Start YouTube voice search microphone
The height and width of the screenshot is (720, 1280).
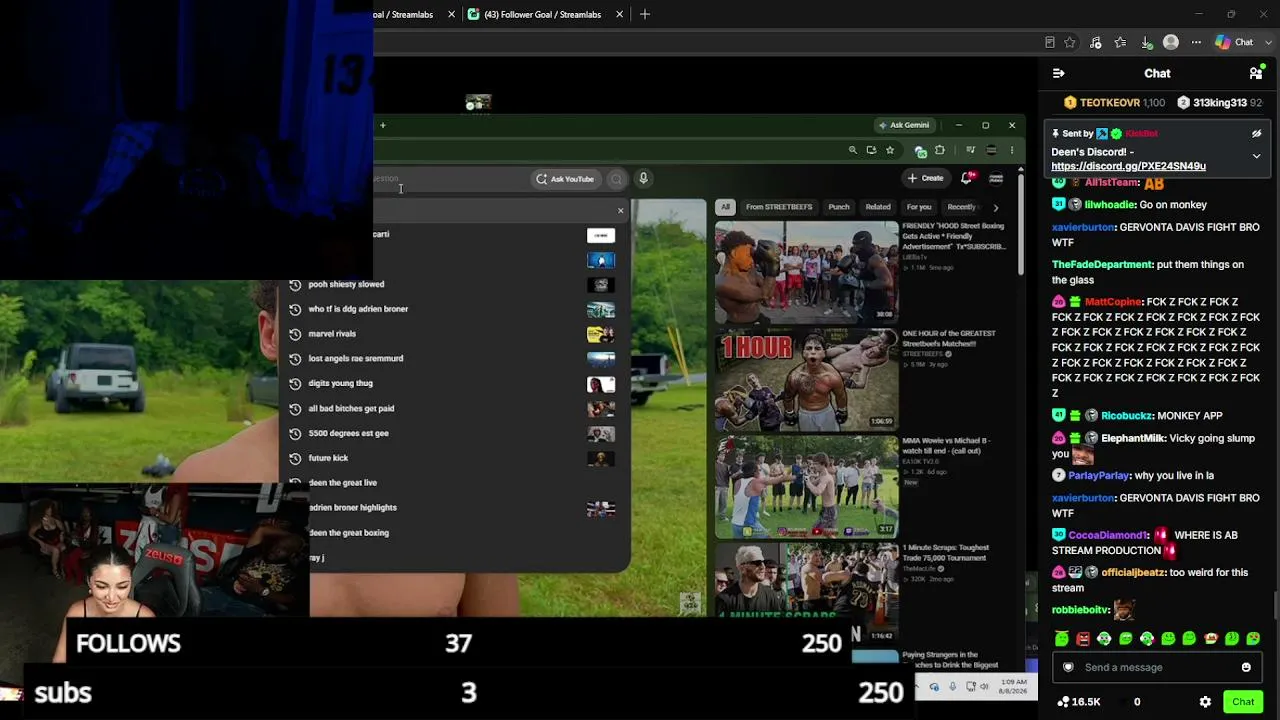[643, 179]
